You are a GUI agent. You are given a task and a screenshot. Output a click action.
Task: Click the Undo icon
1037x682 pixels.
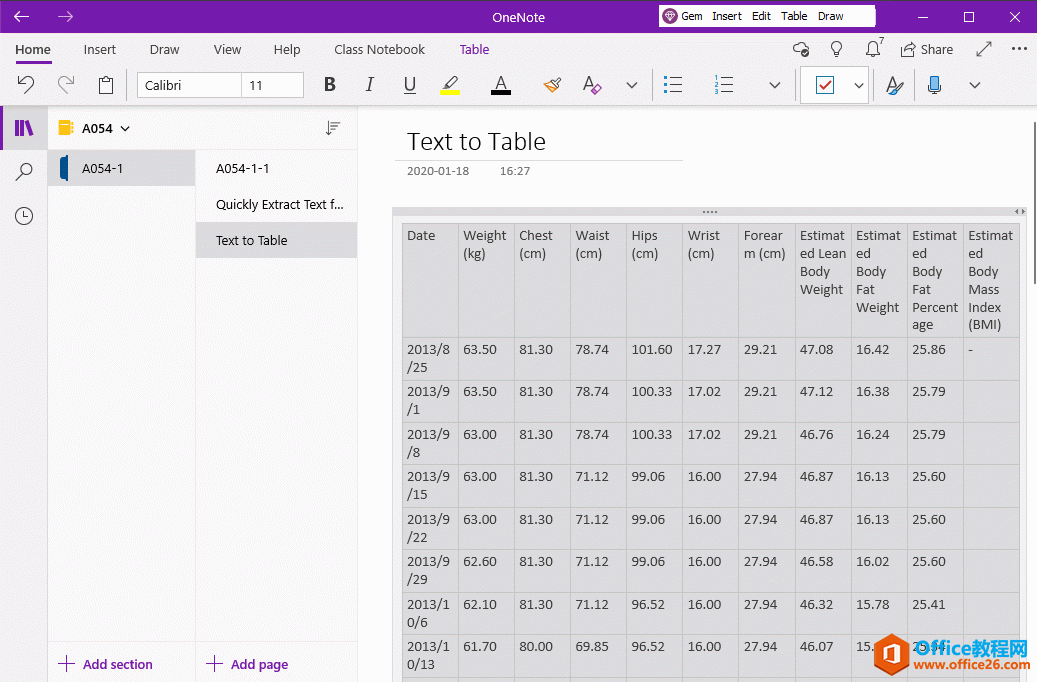(x=26, y=85)
